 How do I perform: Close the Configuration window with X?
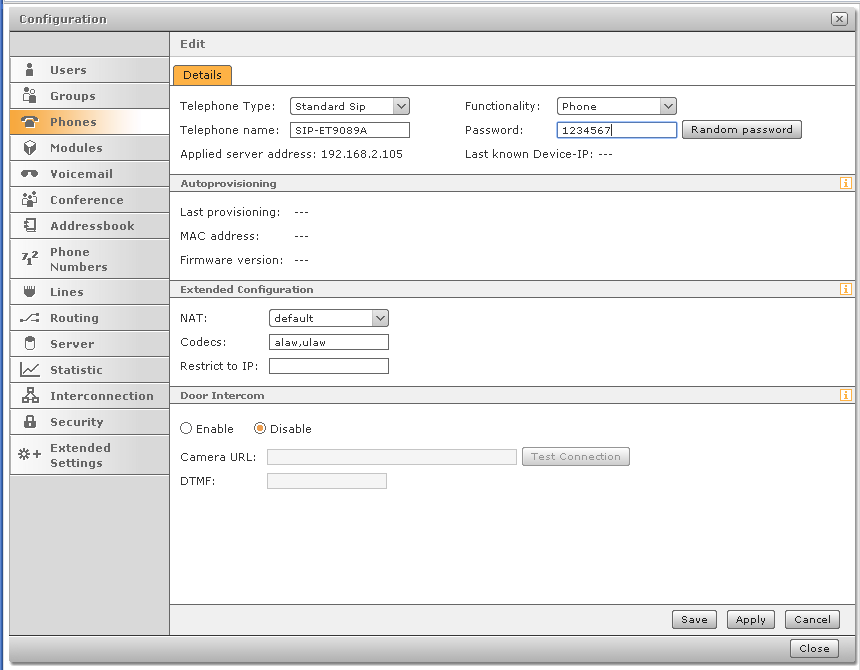tap(839, 19)
